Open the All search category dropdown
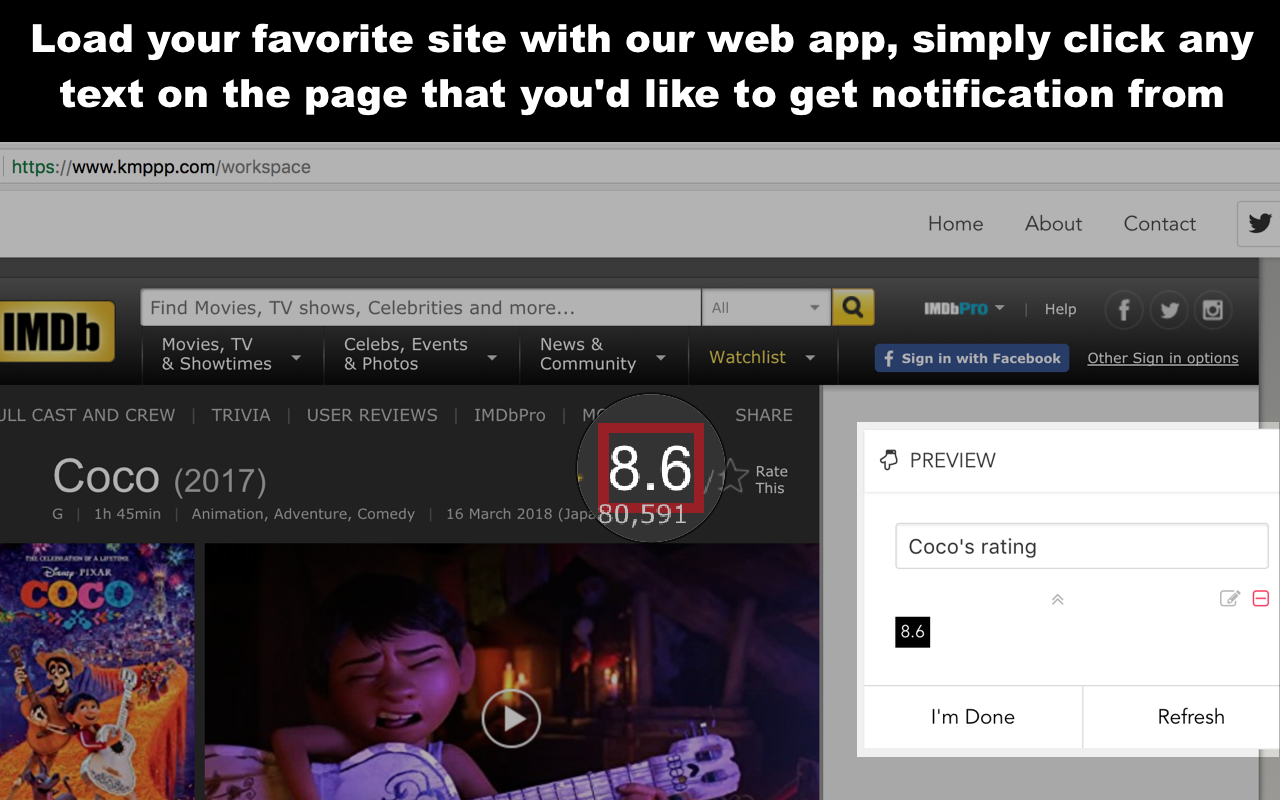 pos(766,308)
